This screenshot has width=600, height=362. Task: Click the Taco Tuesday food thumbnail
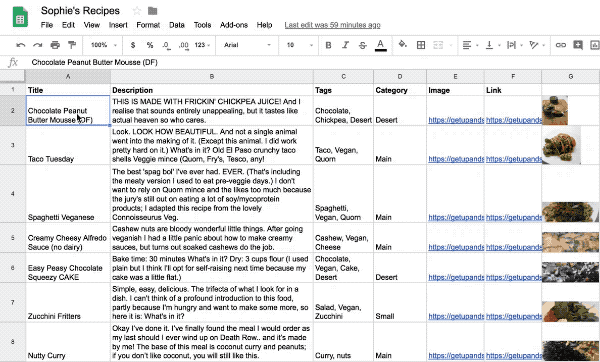click(561, 145)
